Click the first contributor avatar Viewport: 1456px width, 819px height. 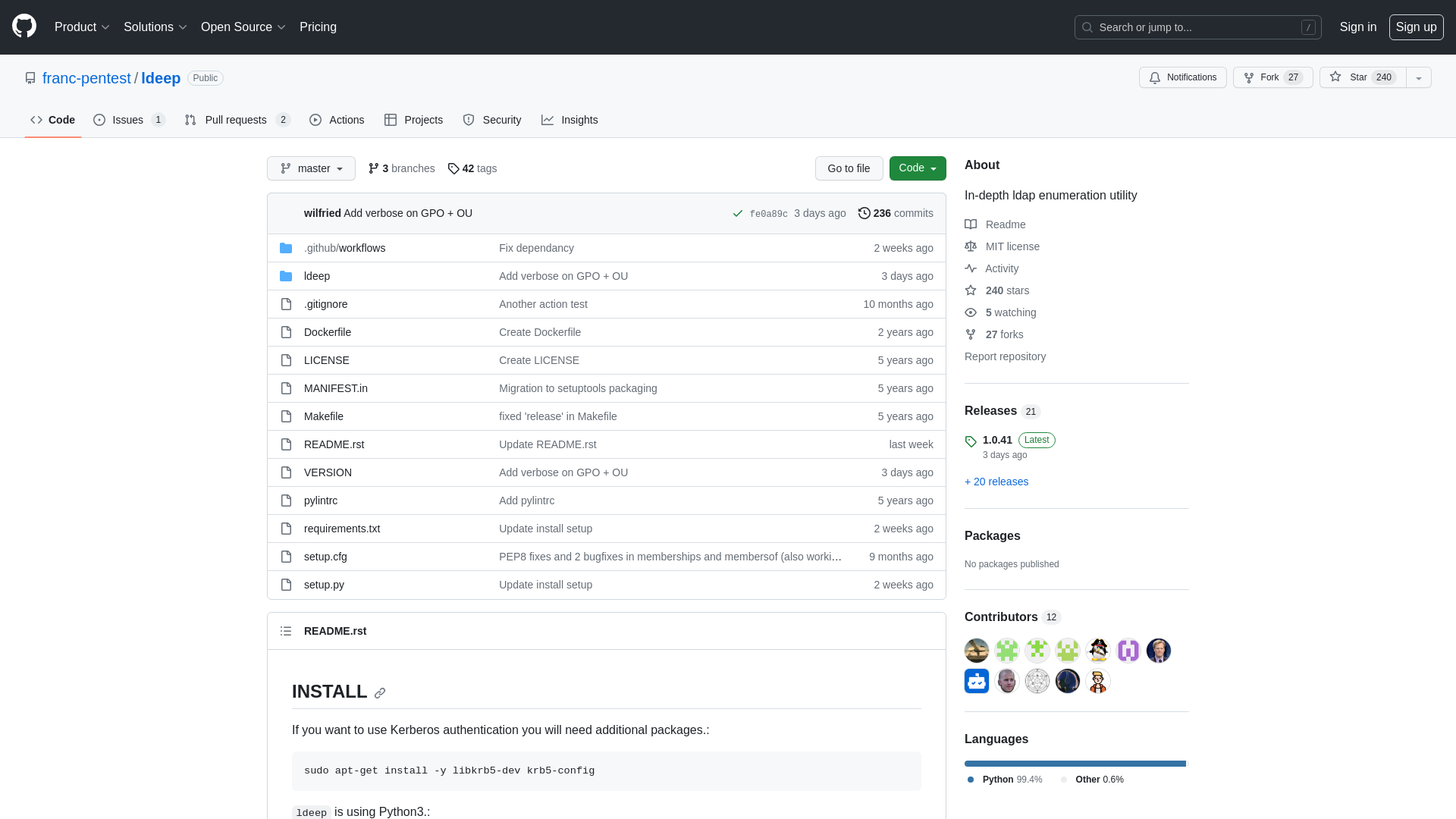[x=977, y=651]
